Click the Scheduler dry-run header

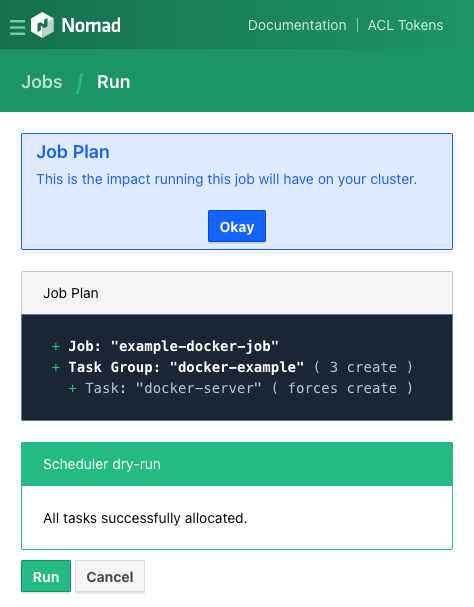(237, 464)
